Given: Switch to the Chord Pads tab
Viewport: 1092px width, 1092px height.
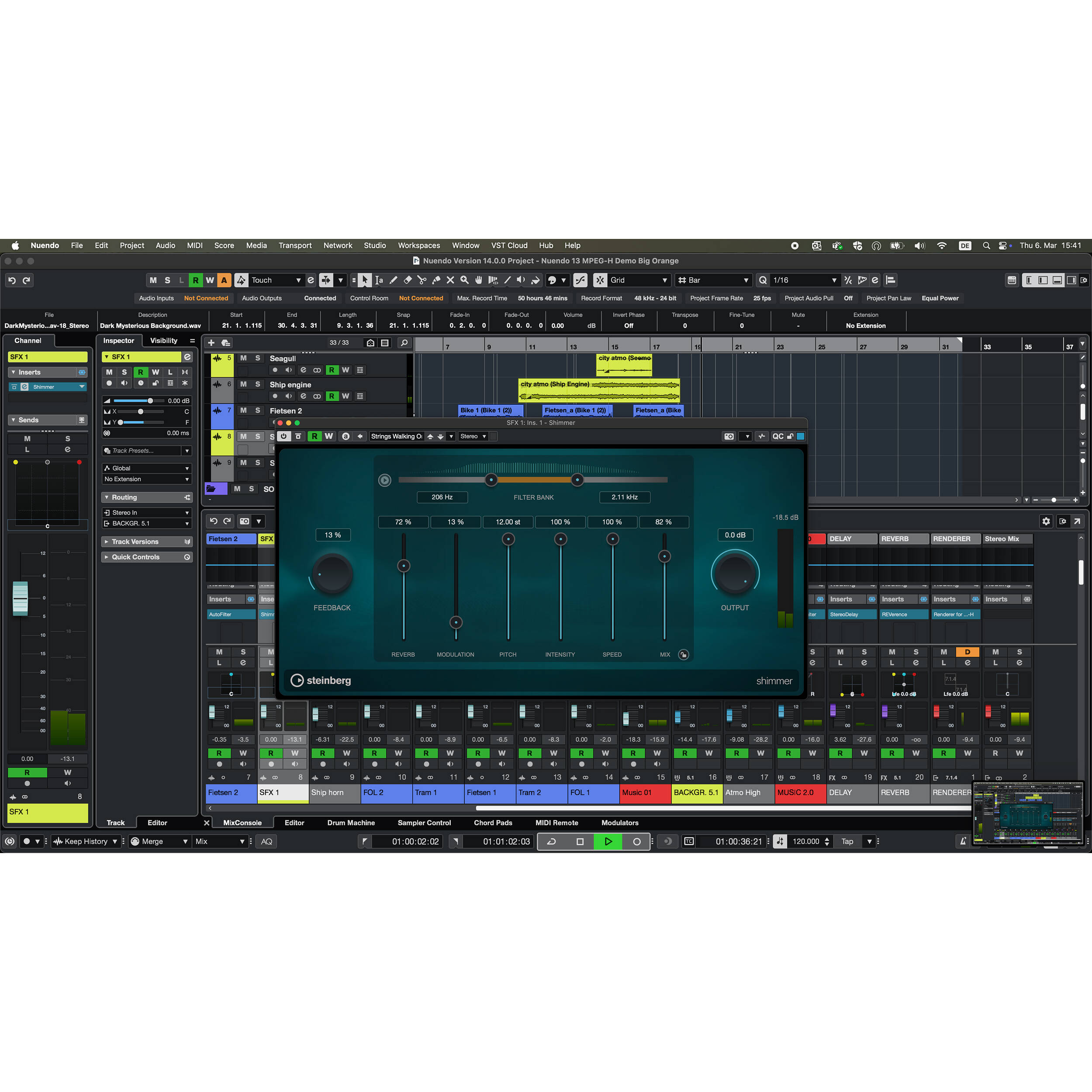Looking at the screenshot, I should click(x=493, y=822).
